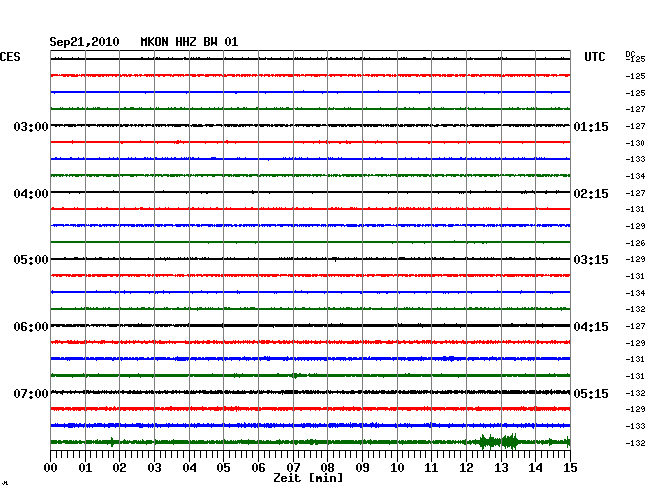Select minute 14 on the time axis
The image size is (650, 494).
pos(535,467)
